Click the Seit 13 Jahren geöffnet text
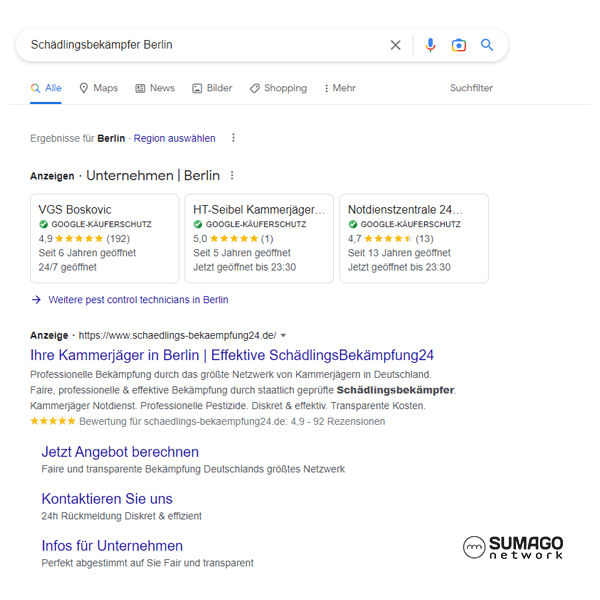600x600 pixels. (x=399, y=253)
